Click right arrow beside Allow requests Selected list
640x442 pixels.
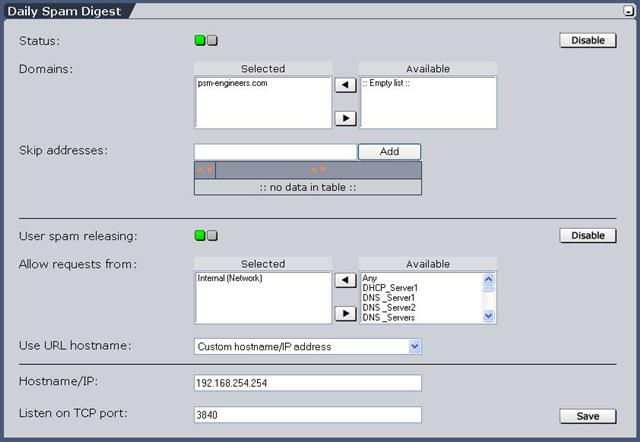(x=345, y=313)
